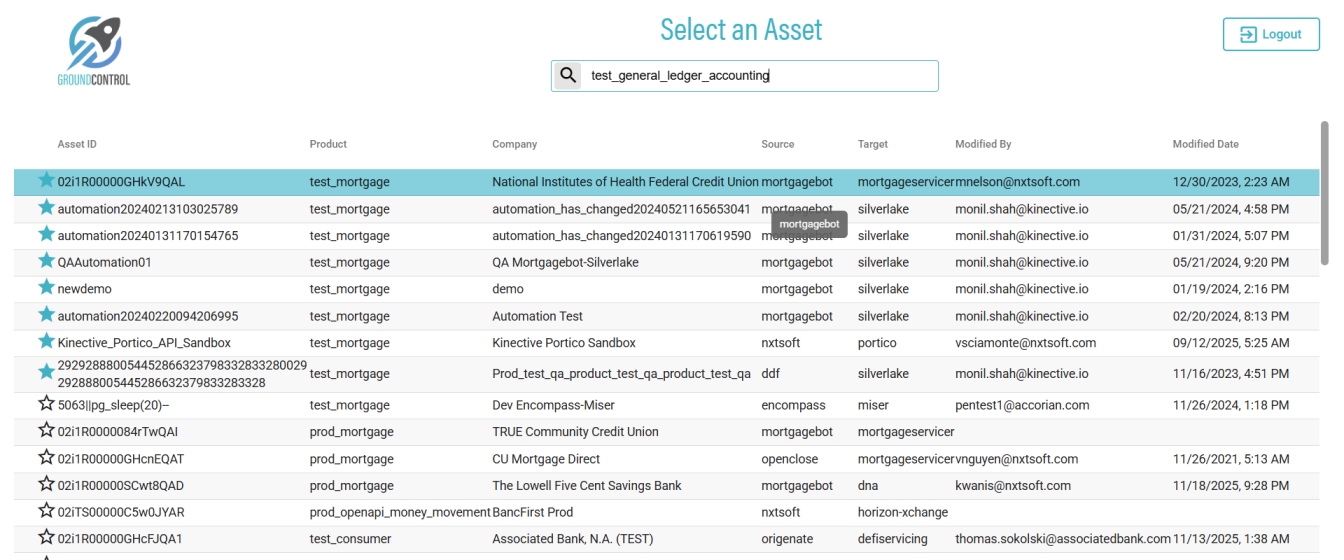Click the magnifying glass search icon
This screenshot has width=1344, height=560.
[x=567, y=76]
